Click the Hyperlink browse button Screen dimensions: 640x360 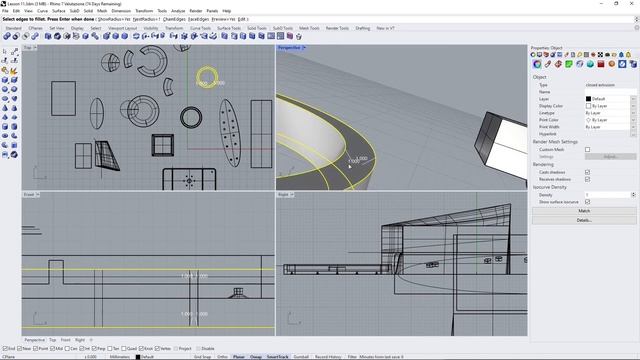pos(633,134)
